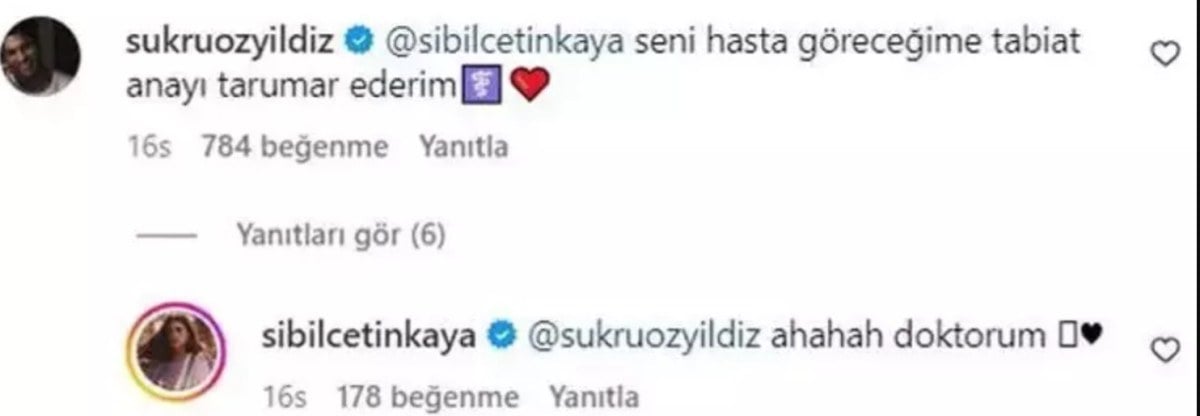Like sibilcetinkaya's reply with the heart icon
This screenshot has width=1200, height=416.
[1166, 351]
